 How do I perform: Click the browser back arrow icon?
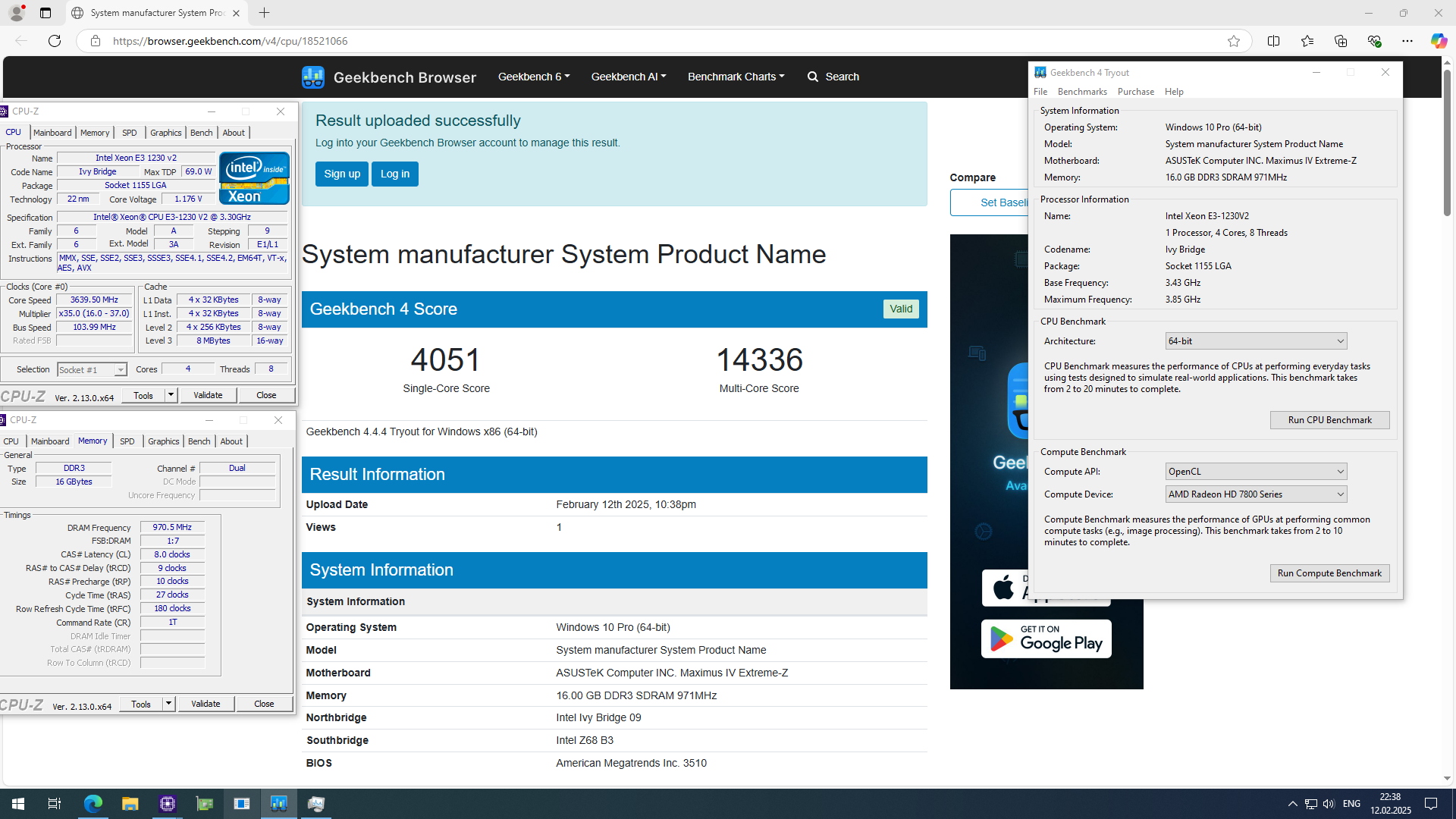click(21, 41)
